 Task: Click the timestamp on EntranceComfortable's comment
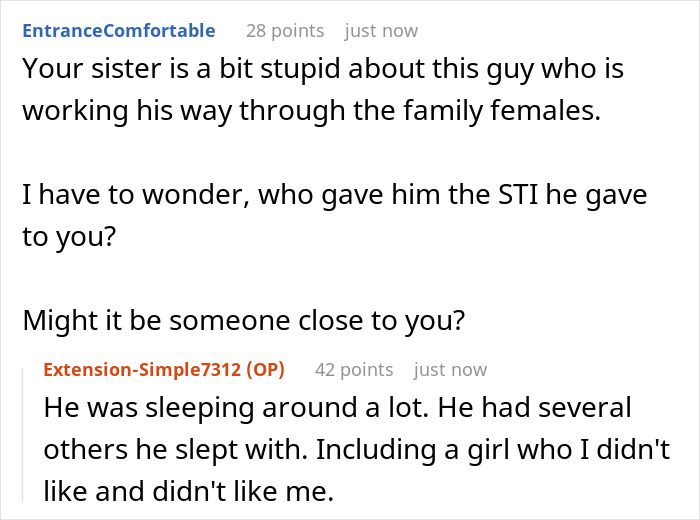[x=381, y=31]
